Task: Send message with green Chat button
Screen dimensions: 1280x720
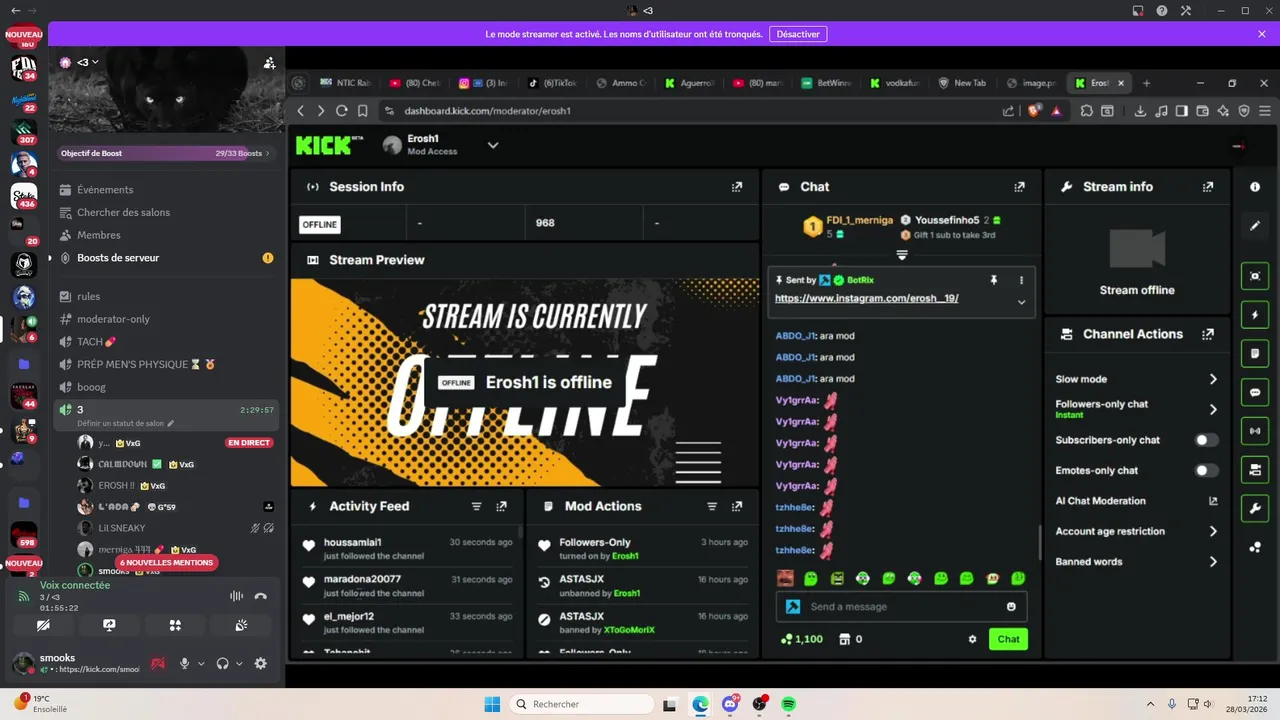Action: 1008,639
